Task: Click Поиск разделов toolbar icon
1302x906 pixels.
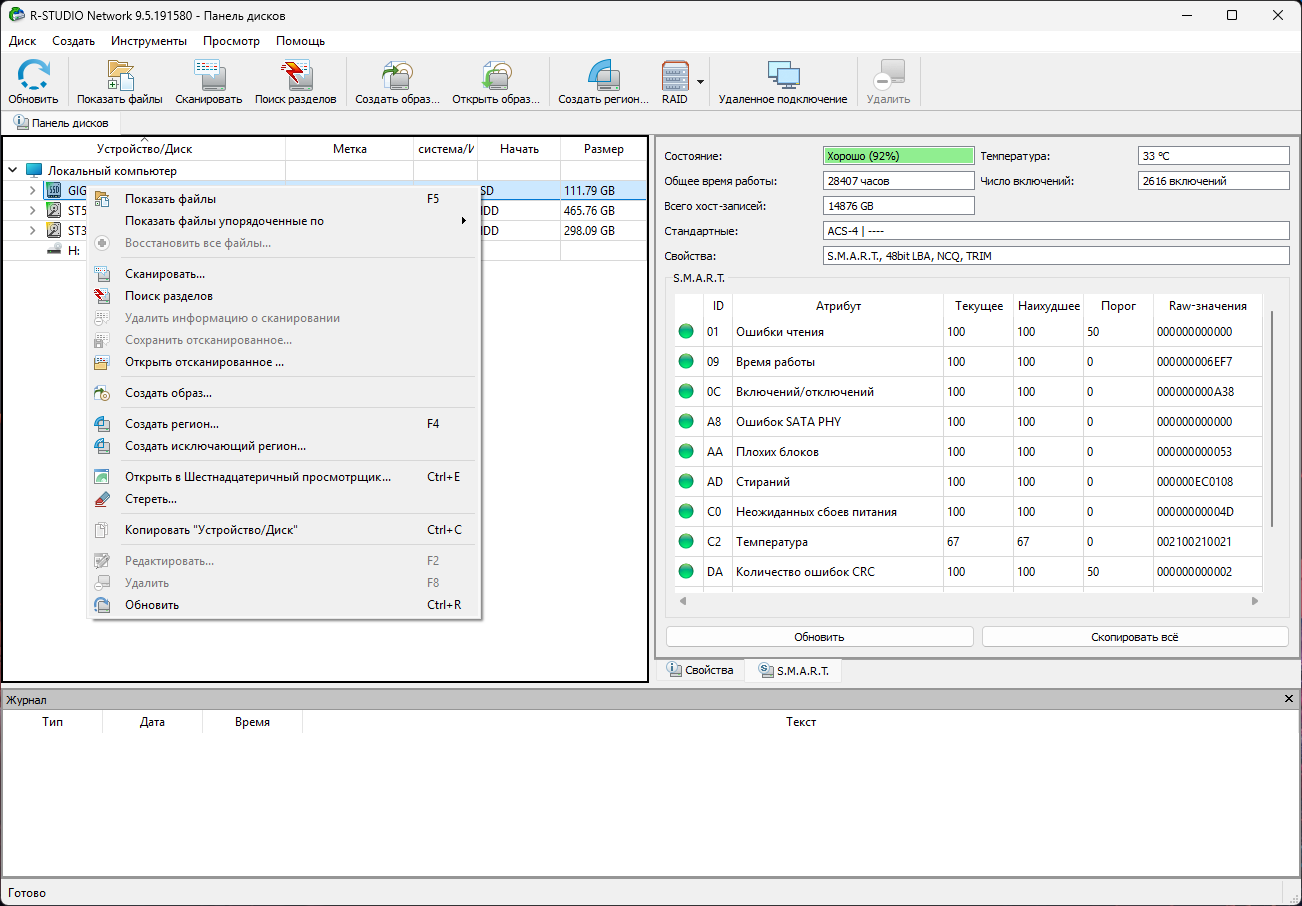Action: pyautogui.click(x=297, y=82)
